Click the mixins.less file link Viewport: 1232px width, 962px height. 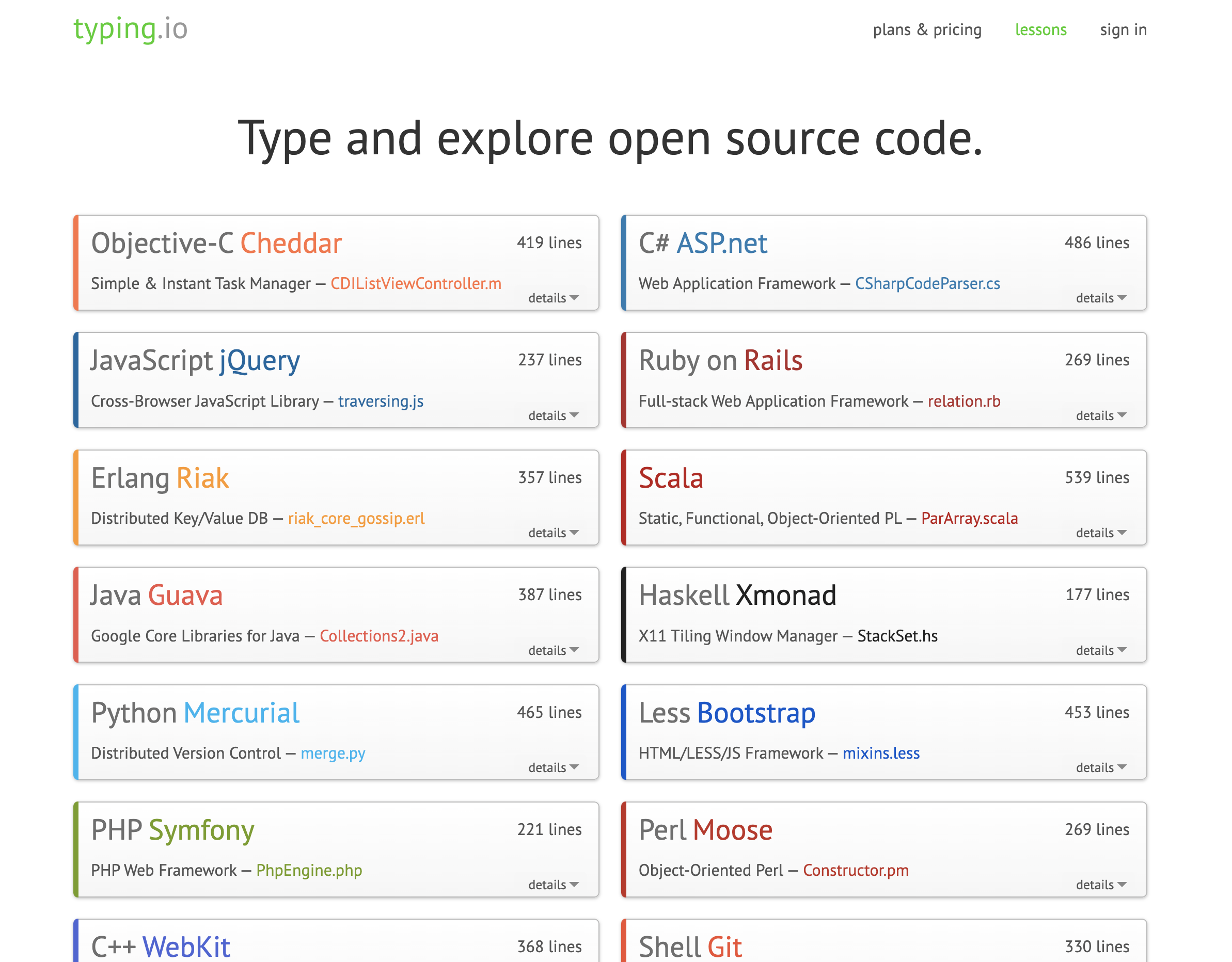(881, 753)
